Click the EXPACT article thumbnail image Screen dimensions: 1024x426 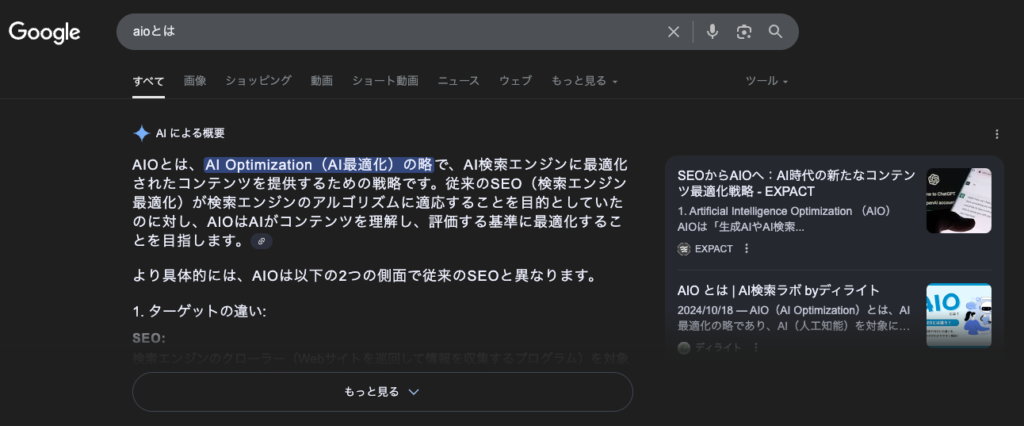tap(959, 201)
